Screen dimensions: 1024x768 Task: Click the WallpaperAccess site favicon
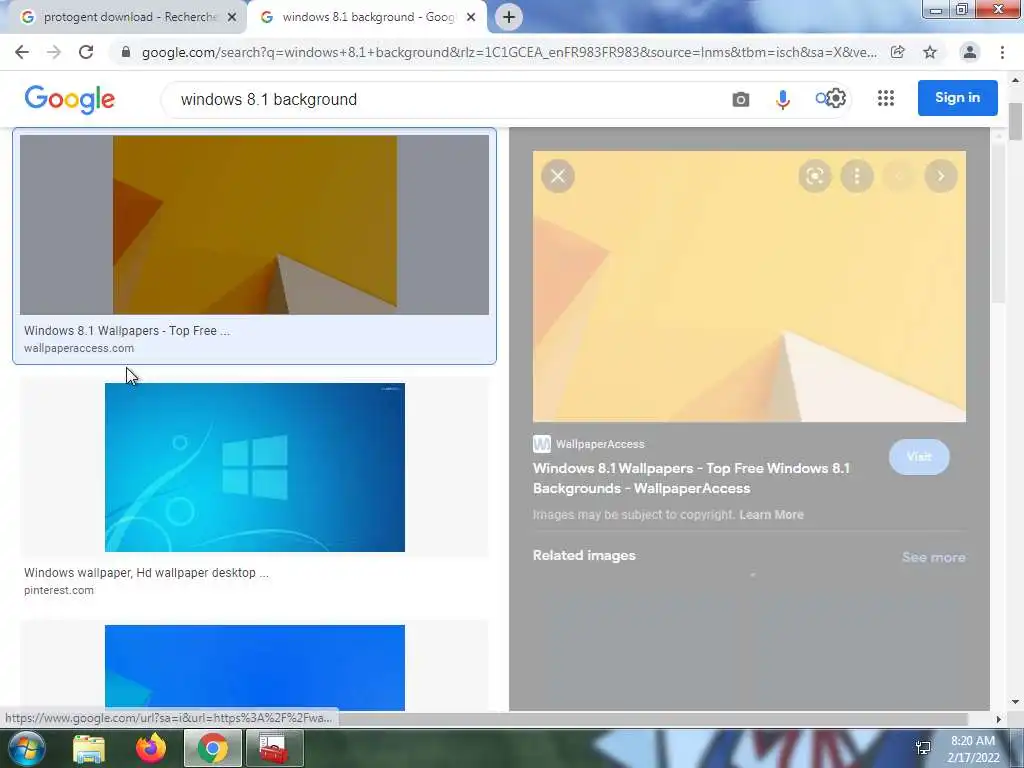[541, 444]
